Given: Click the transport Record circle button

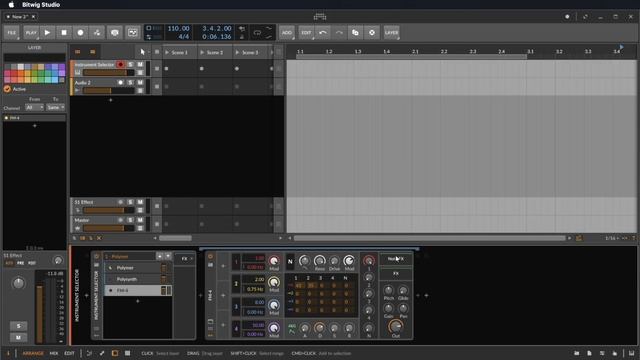Looking at the screenshot, I should pyautogui.click(x=80, y=33).
